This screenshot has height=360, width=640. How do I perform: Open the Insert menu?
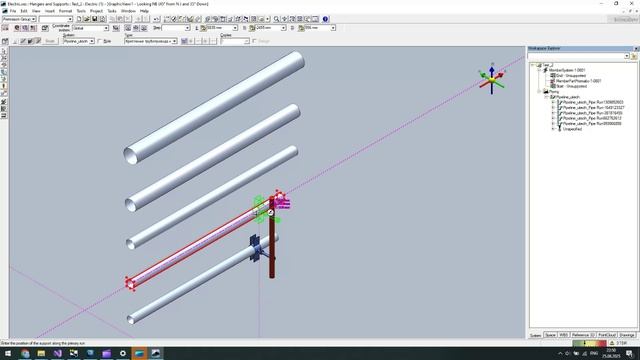50,11
